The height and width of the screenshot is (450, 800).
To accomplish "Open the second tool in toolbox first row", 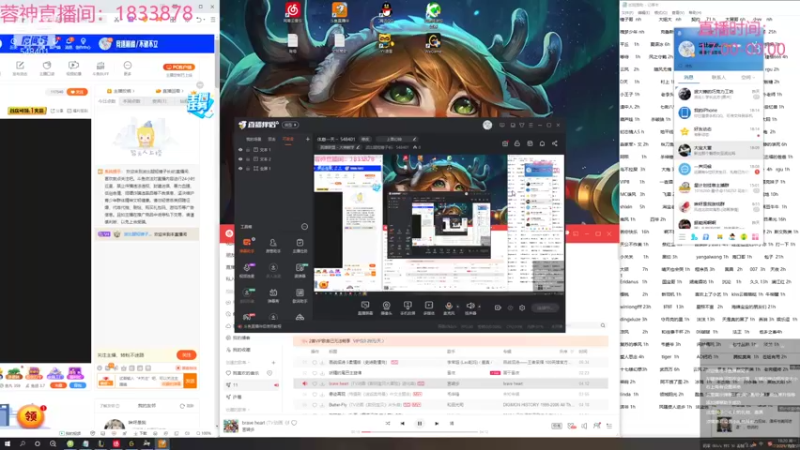I will 273,245.
